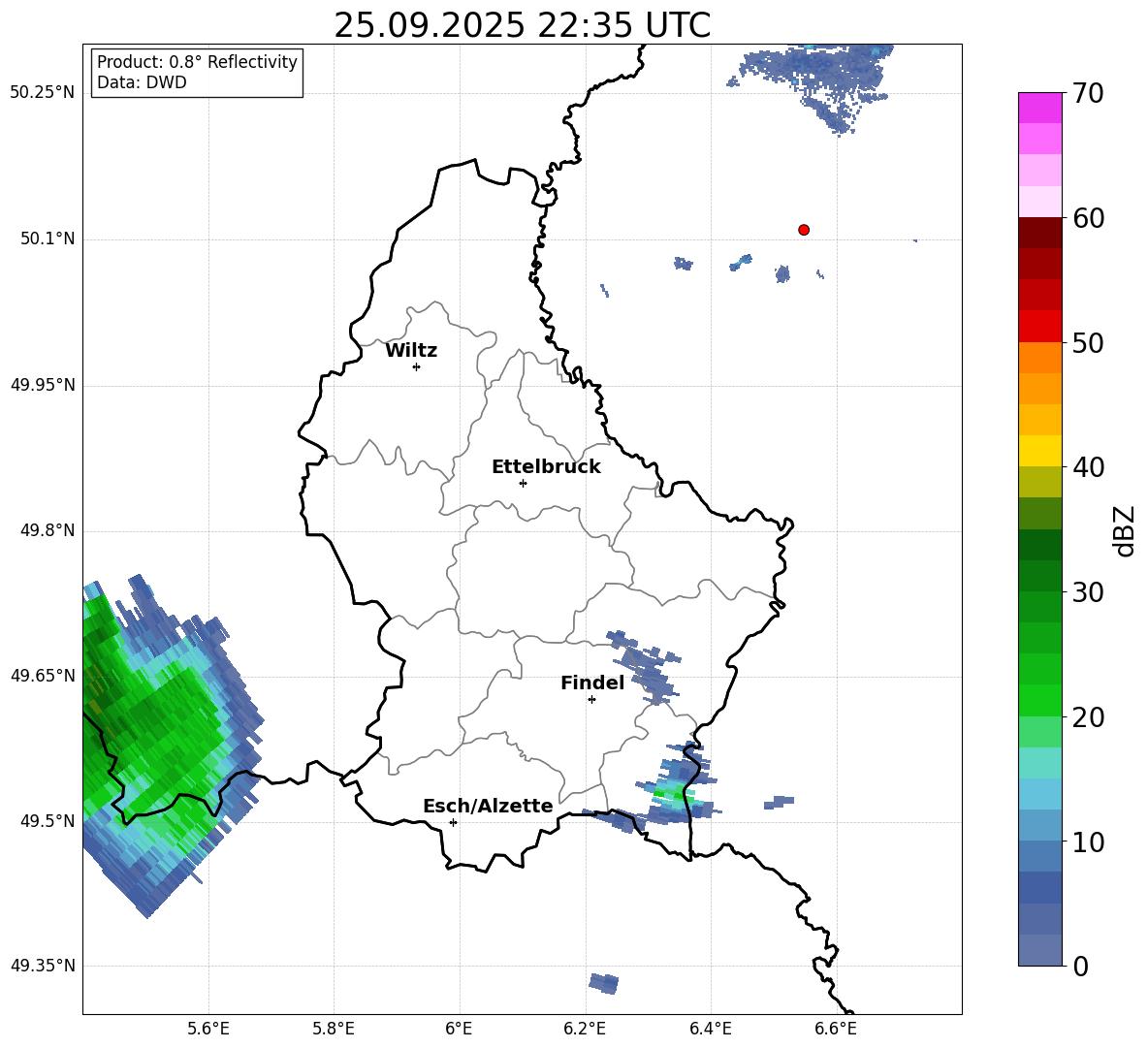Click the Ettelbruck cross marker
This screenshot has height=1048, width=1148.
tap(523, 483)
